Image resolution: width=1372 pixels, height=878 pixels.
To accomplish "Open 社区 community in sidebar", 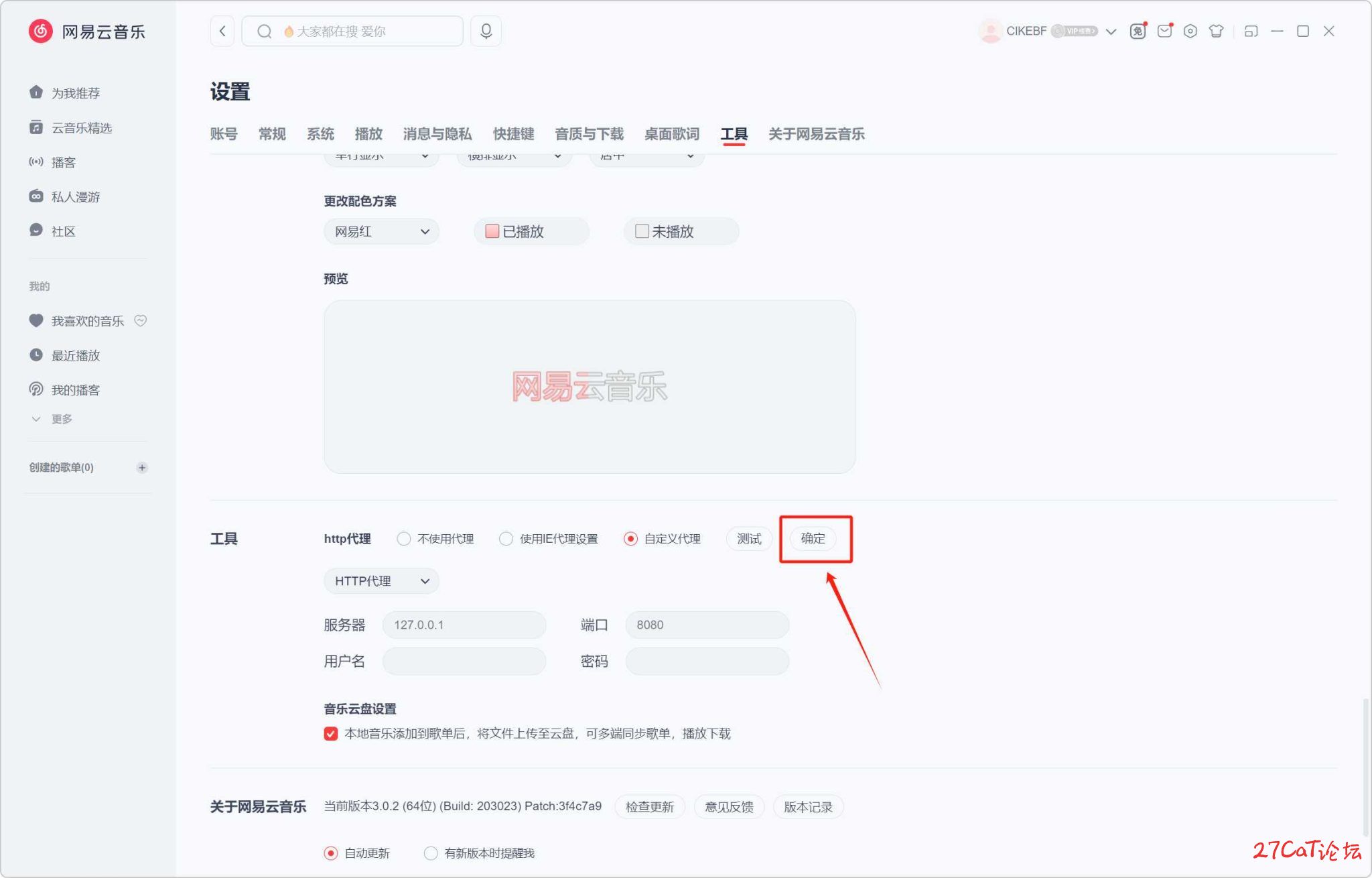I will click(52, 231).
